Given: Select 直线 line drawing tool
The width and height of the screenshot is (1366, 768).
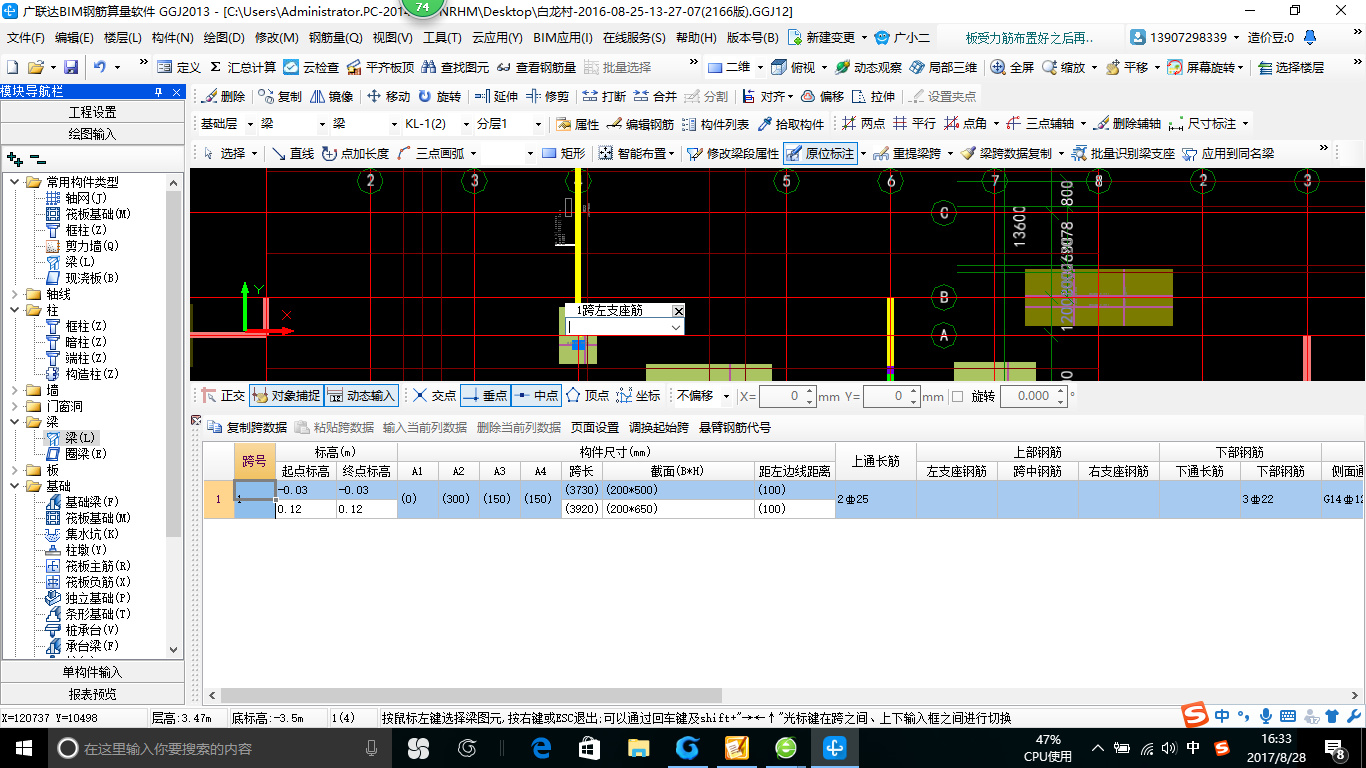Looking at the screenshot, I should click(x=293, y=154).
